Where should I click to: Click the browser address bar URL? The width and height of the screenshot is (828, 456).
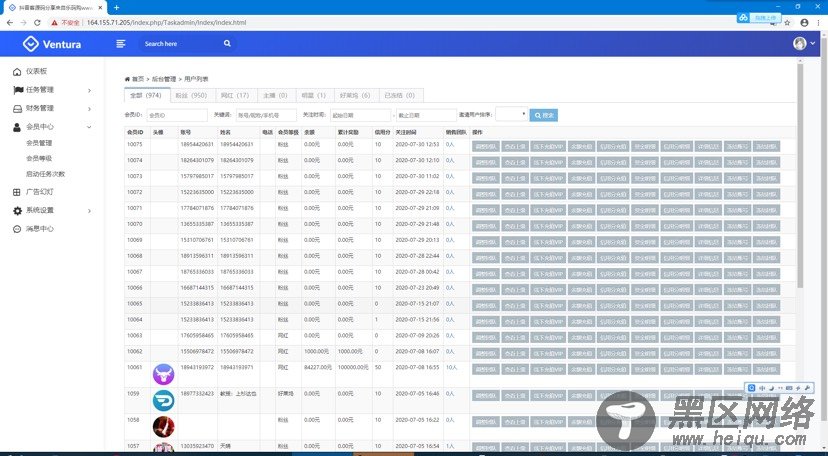click(x=166, y=23)
